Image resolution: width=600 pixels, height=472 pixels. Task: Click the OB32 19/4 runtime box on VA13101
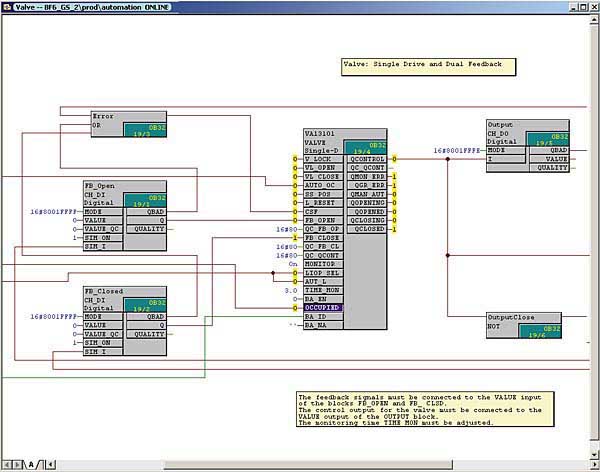[x=366, y=148]
